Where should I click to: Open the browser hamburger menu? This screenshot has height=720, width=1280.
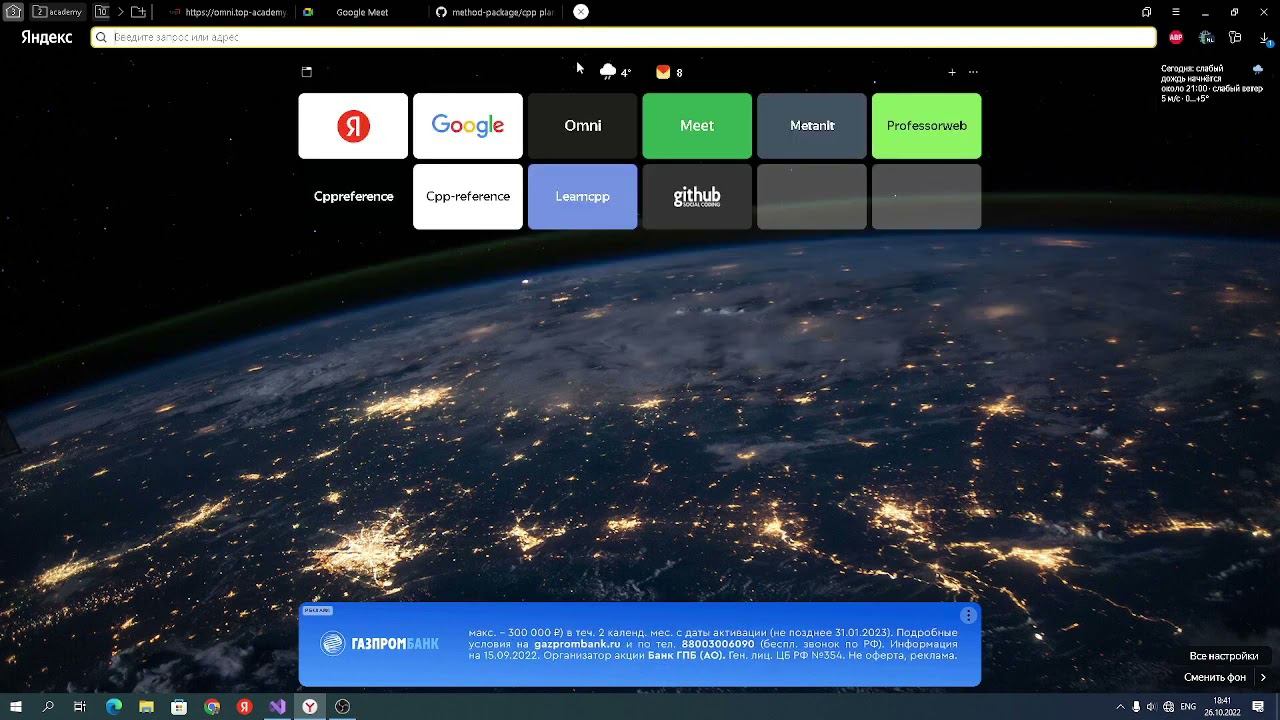pos(1176,12)
